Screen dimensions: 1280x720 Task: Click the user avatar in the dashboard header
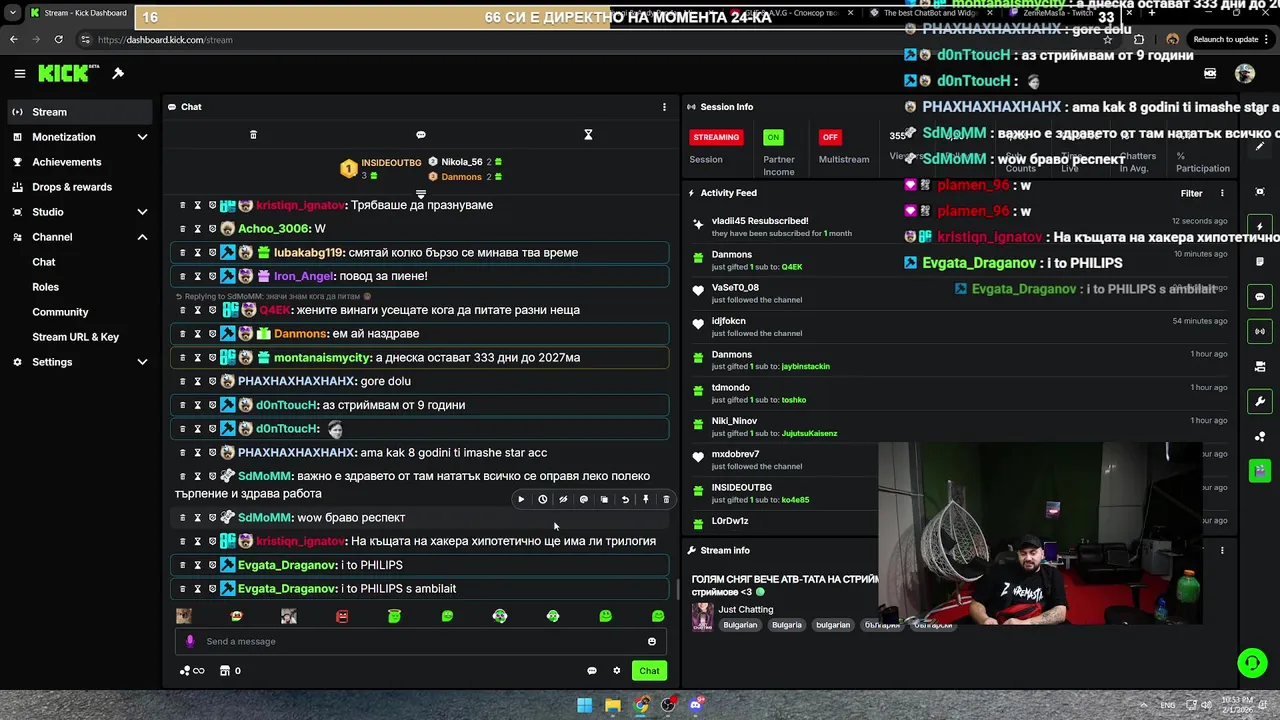pos(1245,73)
